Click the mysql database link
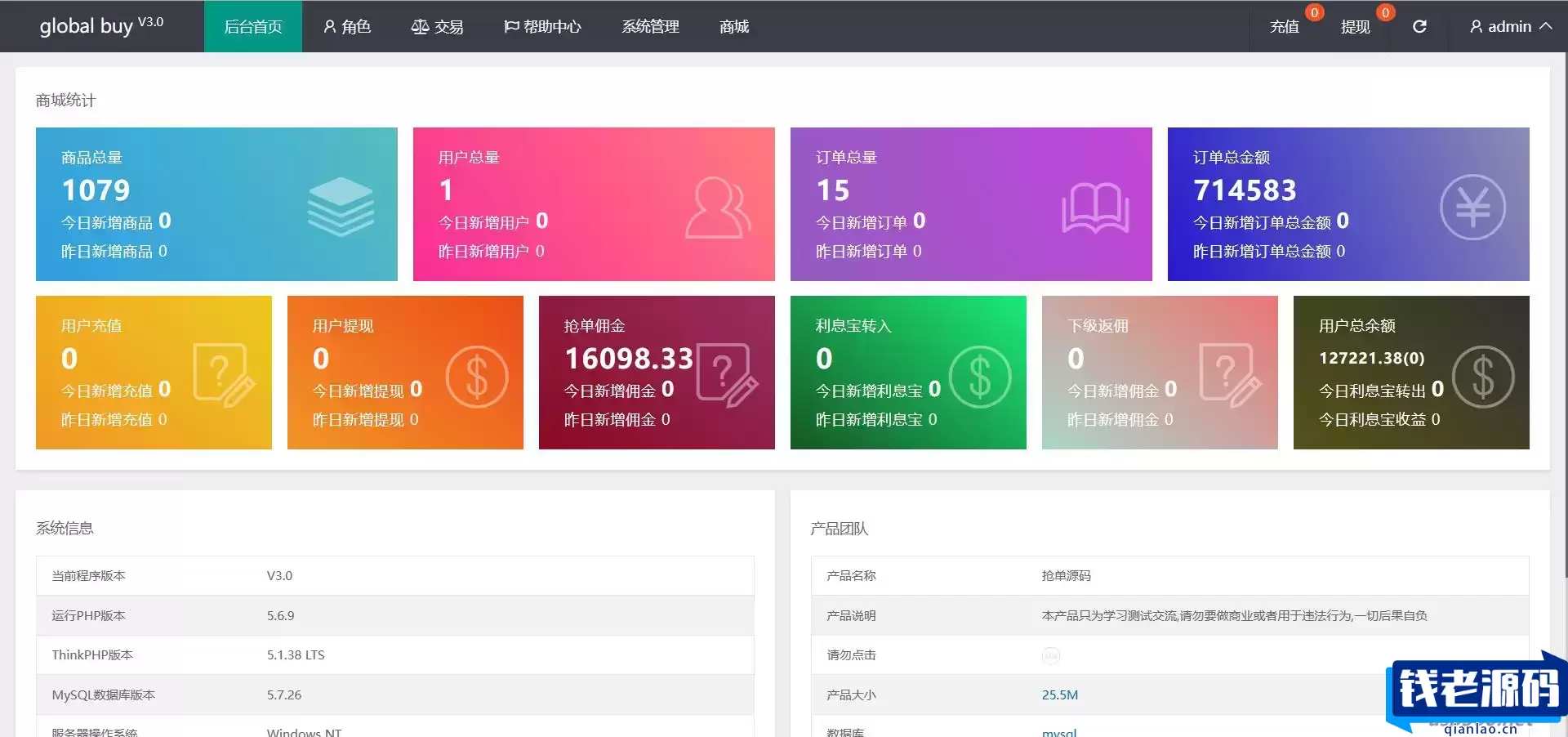Screen dimensions: 1568x737 coord(1059,732)
